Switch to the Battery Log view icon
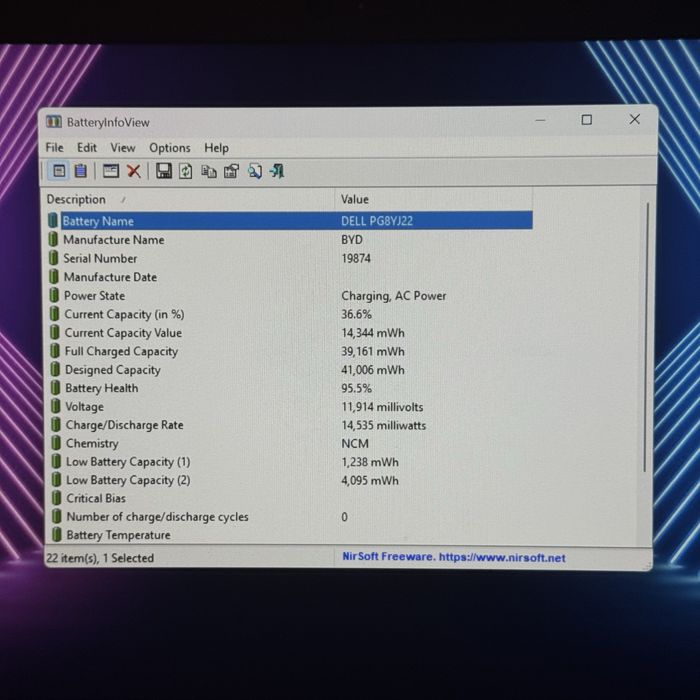The height and width of the screenshot is (700, 700). pyautogui.click(x=81, y=171)
